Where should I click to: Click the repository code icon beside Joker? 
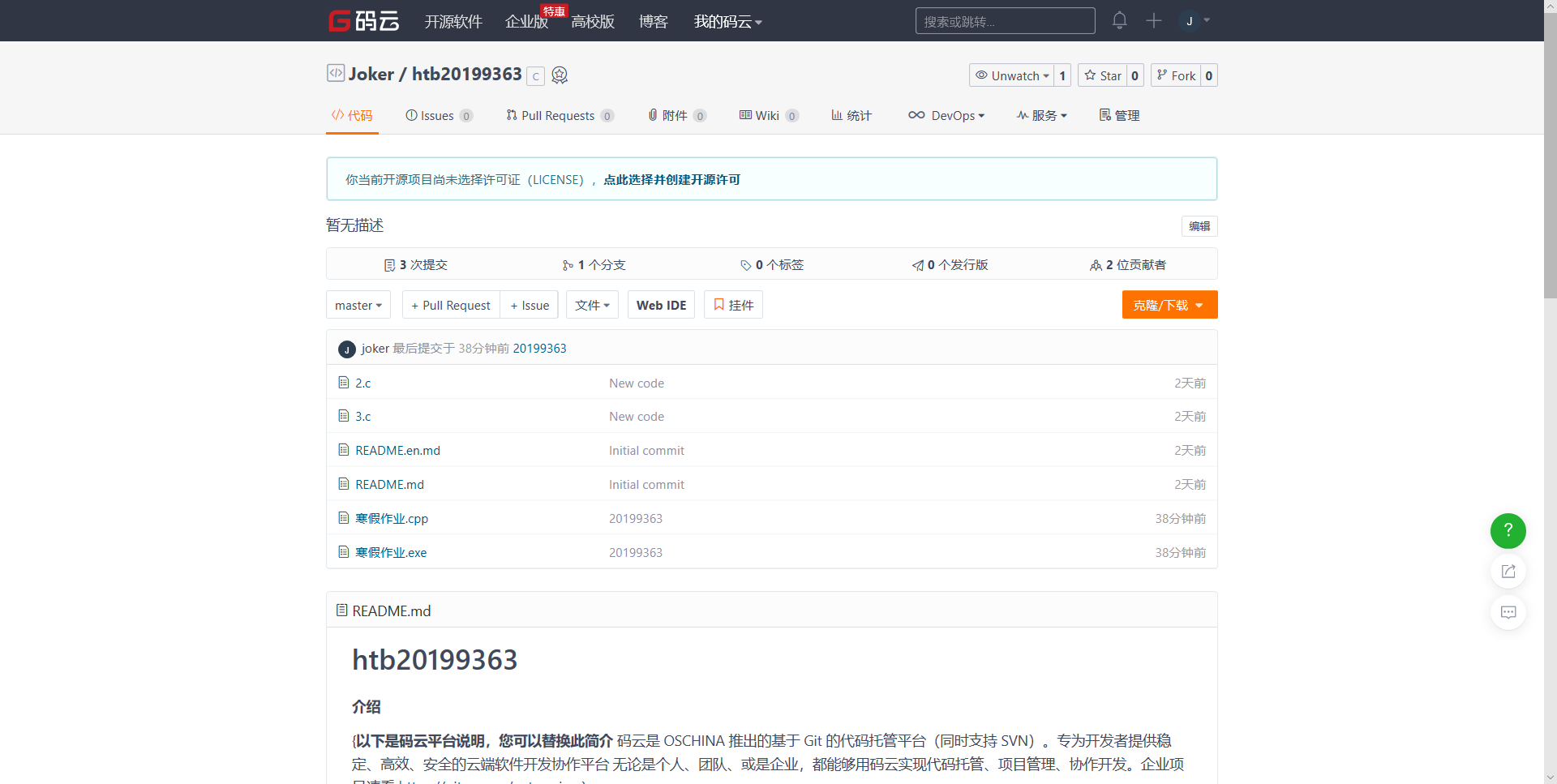tap(336, 73)
